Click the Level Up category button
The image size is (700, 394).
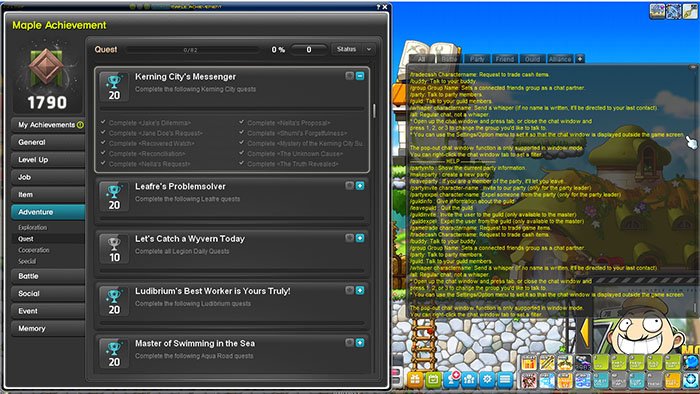click(48, 160)
